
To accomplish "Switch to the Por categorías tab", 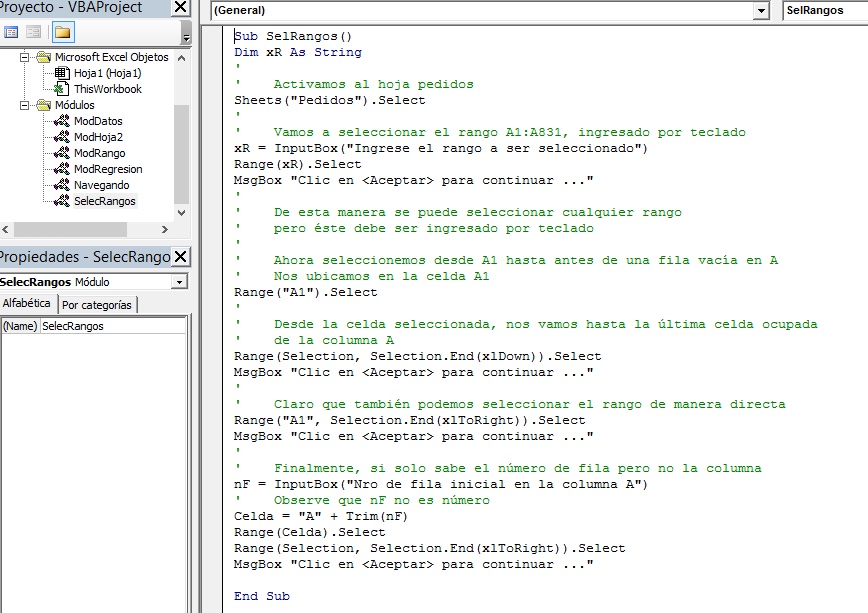I will 97,305.
